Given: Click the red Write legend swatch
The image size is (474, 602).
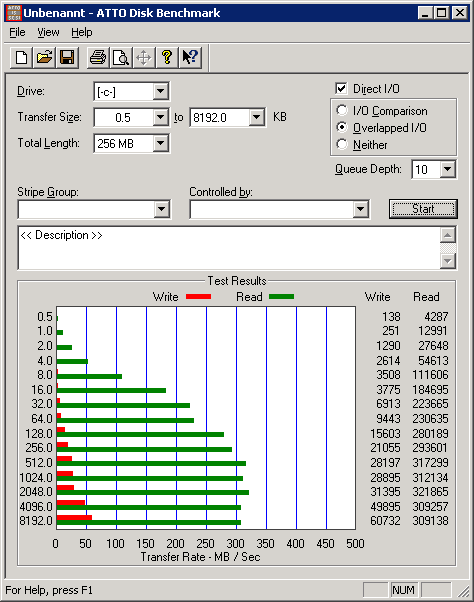Looking at the screenshot, I should pyautogui.click(x=198, y=296).
